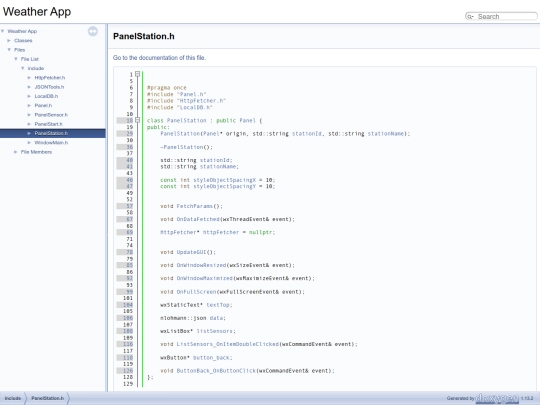Open JSONTools.h in the file tree
Image resolution: width=540 pixels, height=405 pixels.
click(49, 87)
